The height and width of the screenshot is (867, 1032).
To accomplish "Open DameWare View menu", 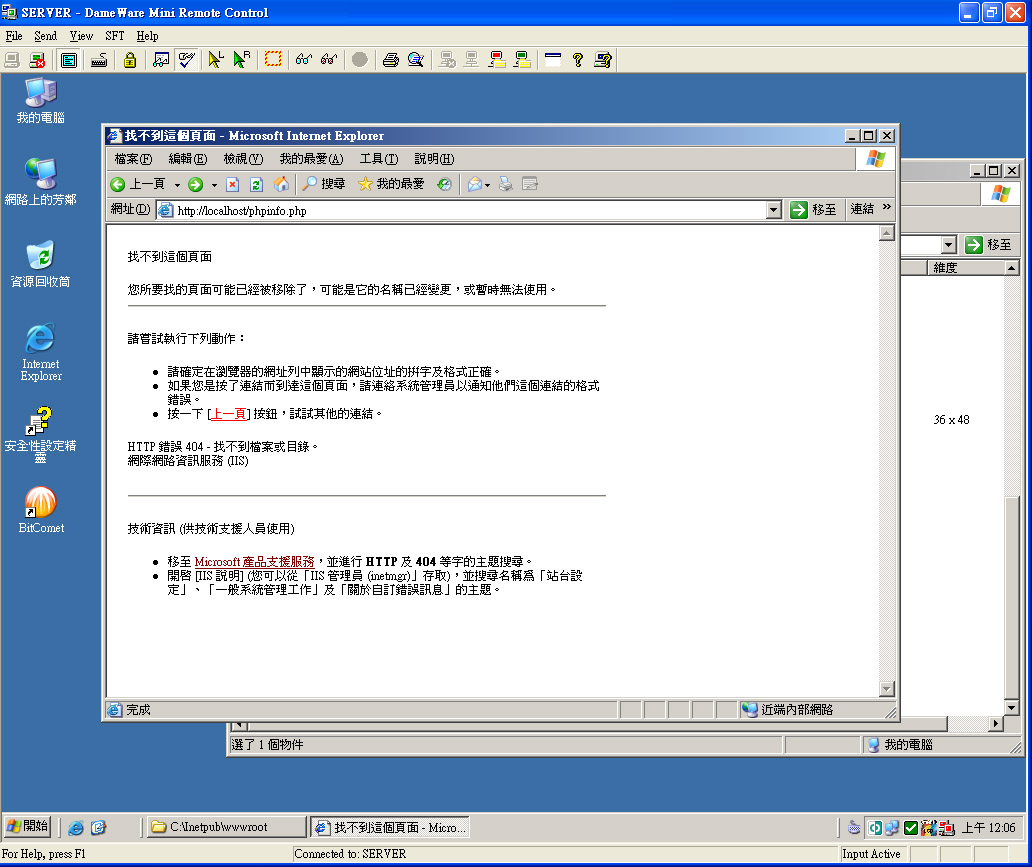I will 81,36.
